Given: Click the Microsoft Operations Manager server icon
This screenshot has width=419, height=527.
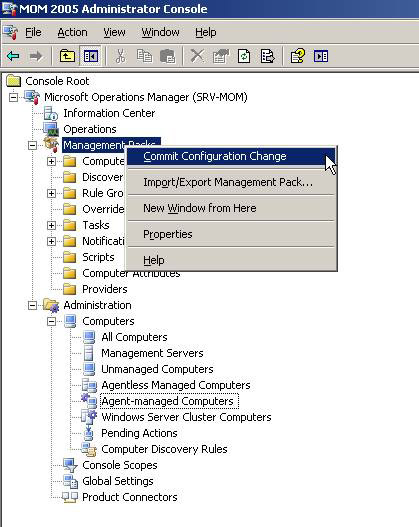Looking at the screenshot, I should (x=33, y=97).
